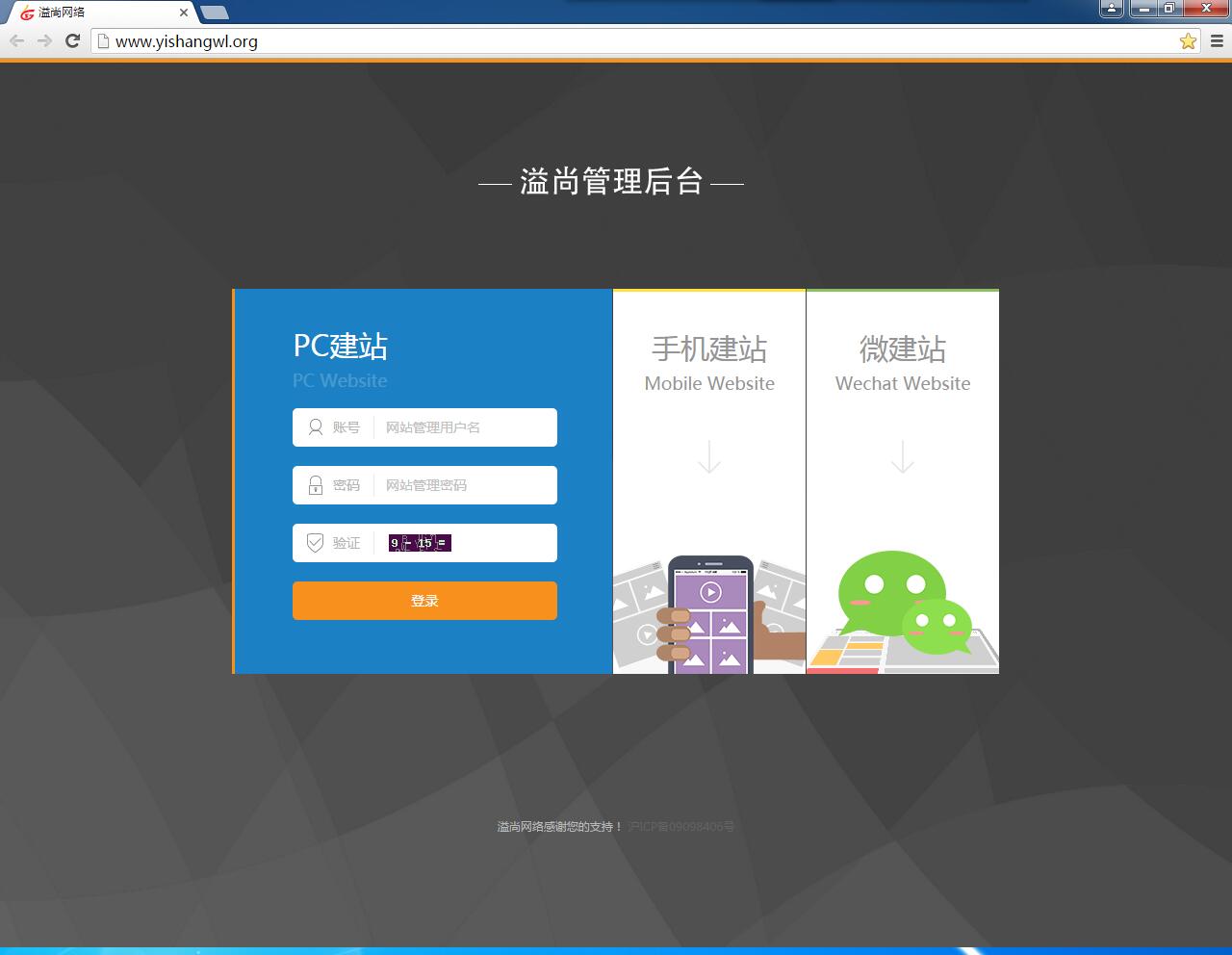Focus the 网站管理密码 password field

click(x=466, y=485)
